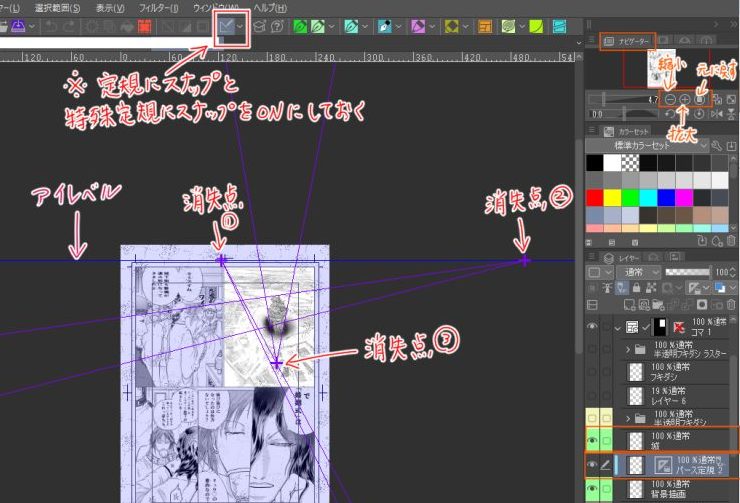Screen dimensions: 740x503
Task: Click navigator flip horizontal icon
Action: (x=717, y=114)
